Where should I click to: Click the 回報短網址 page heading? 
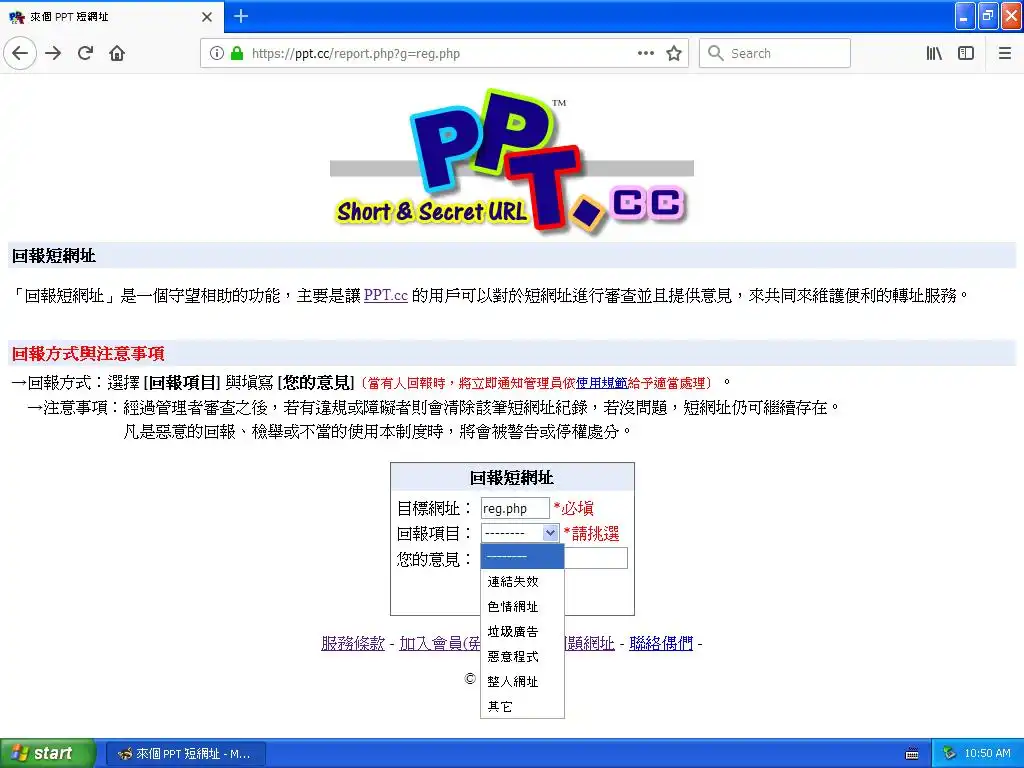tap(54, 255)
